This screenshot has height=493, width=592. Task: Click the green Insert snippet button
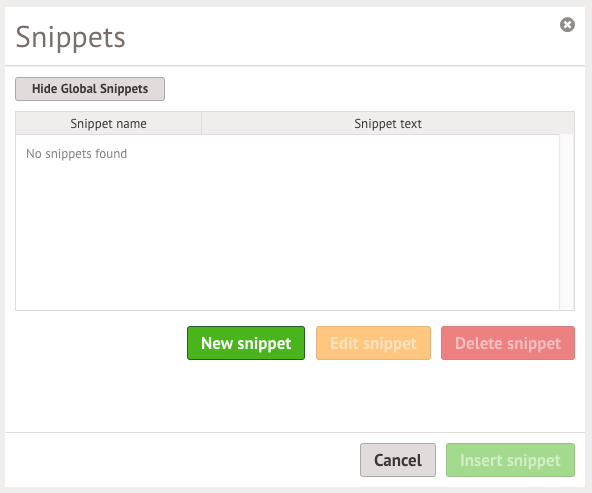tap(510, 460)
